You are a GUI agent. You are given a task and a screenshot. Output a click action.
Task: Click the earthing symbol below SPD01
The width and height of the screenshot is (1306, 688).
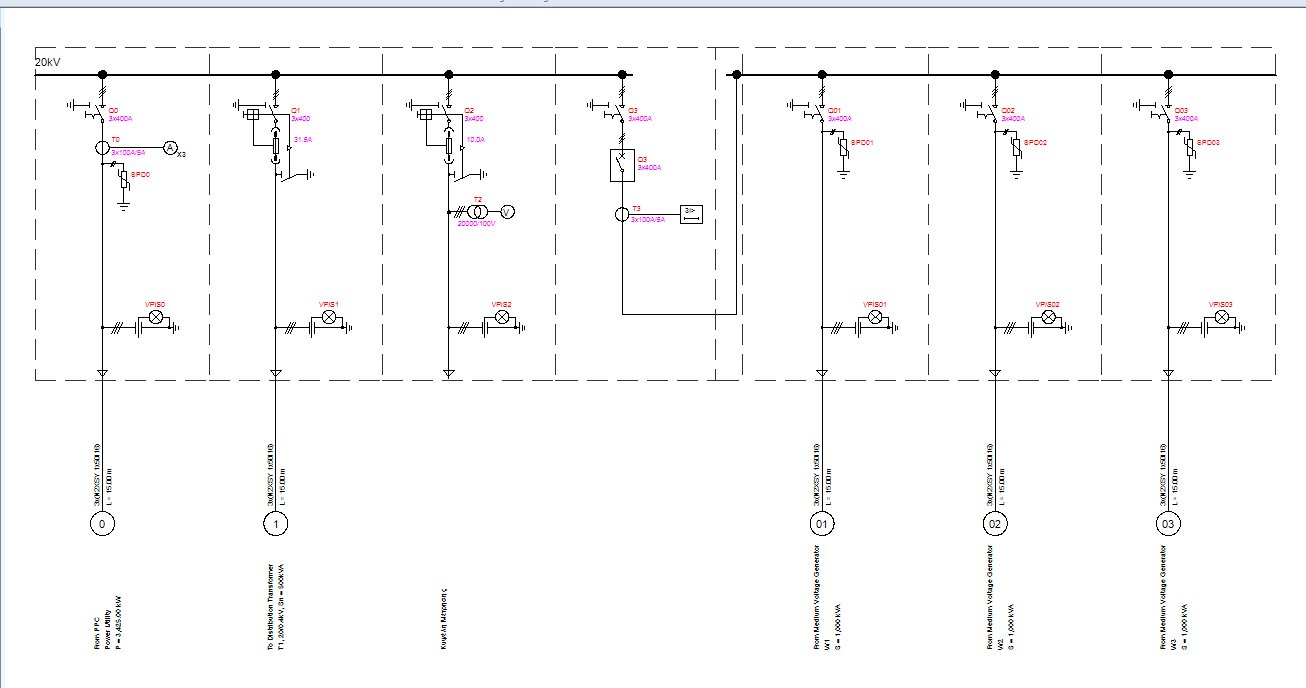point(844,174)
